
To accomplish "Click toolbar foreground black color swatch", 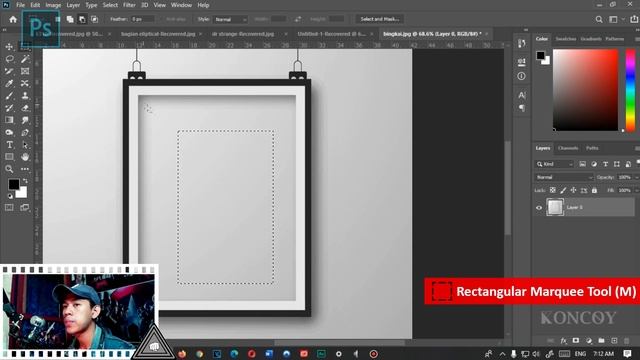I will point(13,184).
